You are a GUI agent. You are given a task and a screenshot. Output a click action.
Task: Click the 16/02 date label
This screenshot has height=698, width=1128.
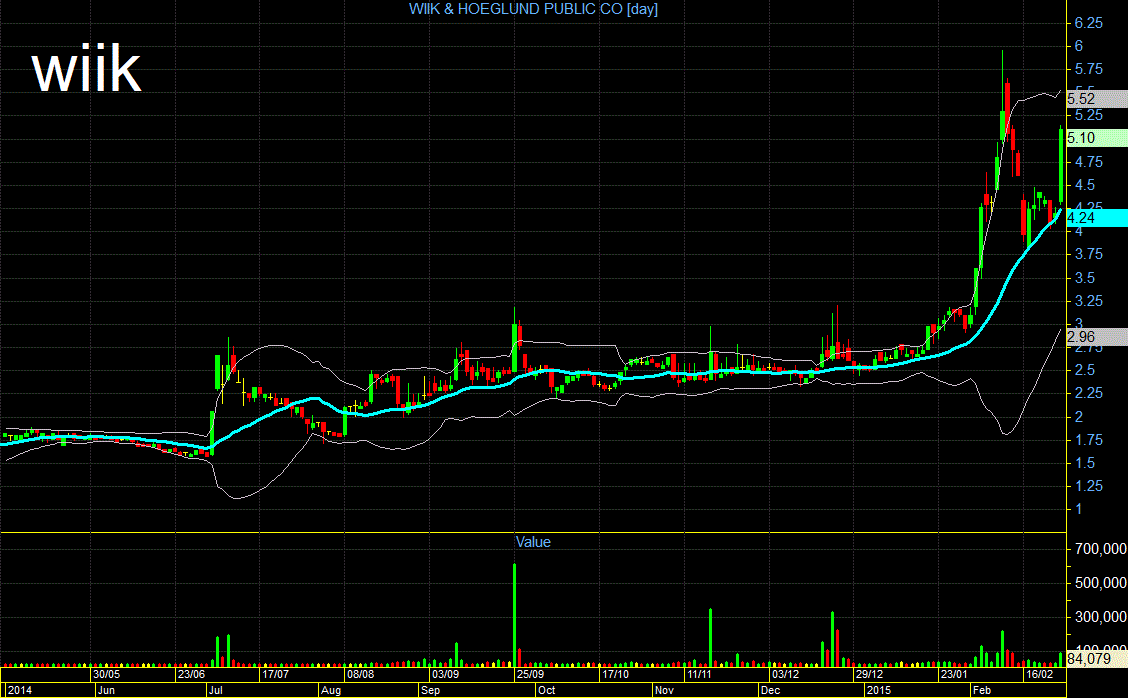(x=1040, y=674)
